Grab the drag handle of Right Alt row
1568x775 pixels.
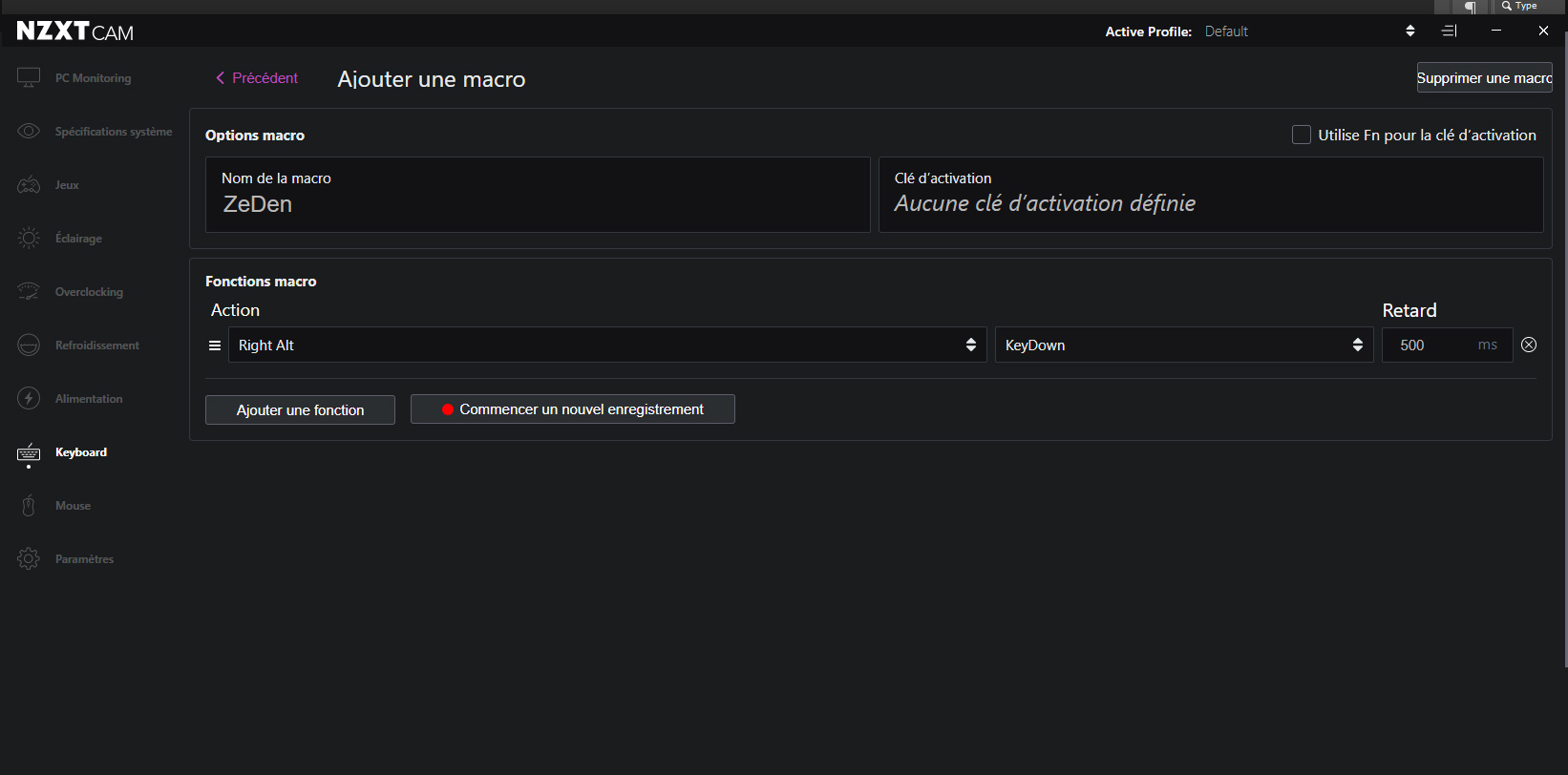coord(215,346)
